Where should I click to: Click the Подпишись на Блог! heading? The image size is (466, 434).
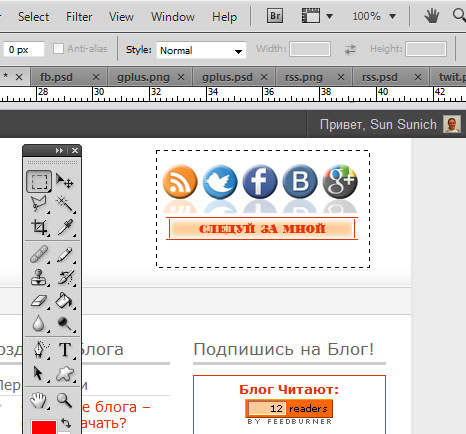pos(284,349)
